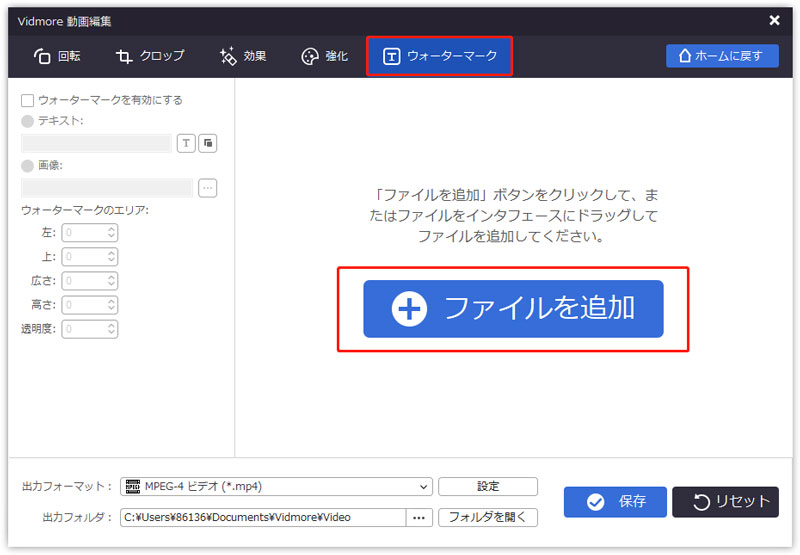Choose the テキスト radio option

(x=28, y=121)
